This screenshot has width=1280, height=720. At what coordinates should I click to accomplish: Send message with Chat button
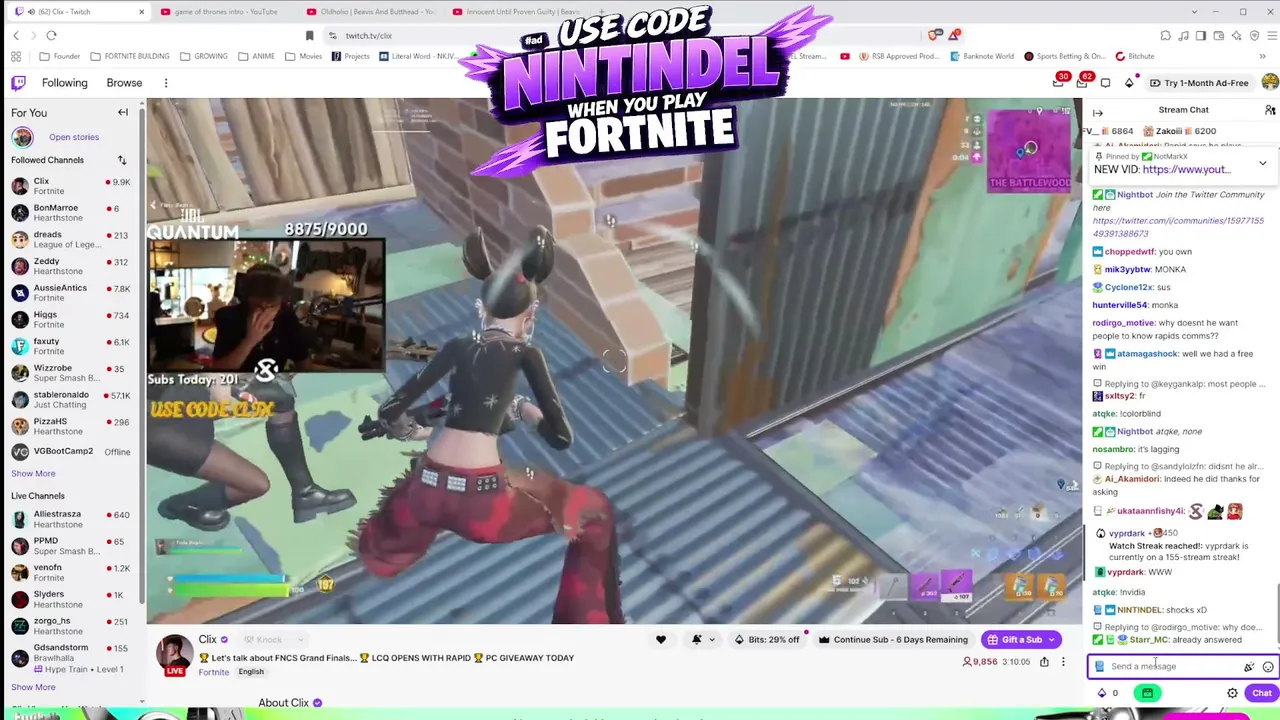pyautogui.click(x=1261, y=693)
